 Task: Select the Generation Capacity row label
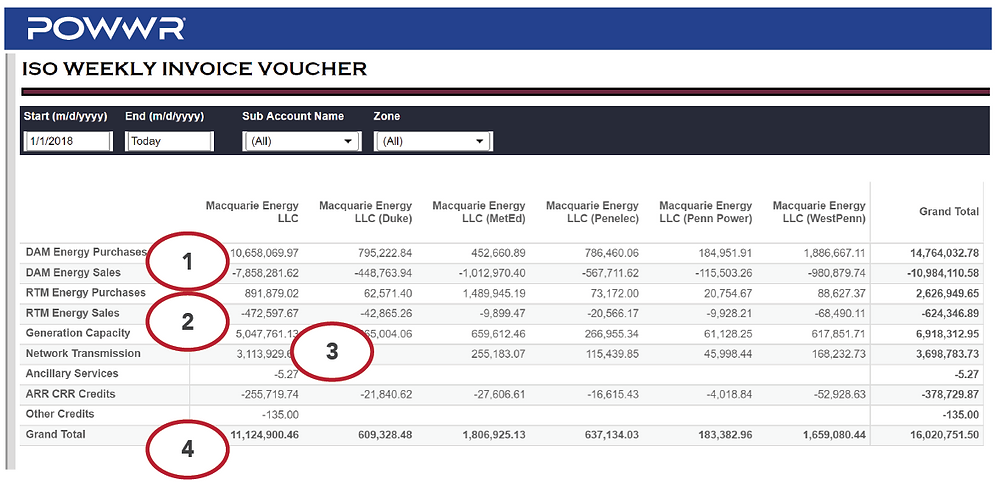tap(78, 333)
